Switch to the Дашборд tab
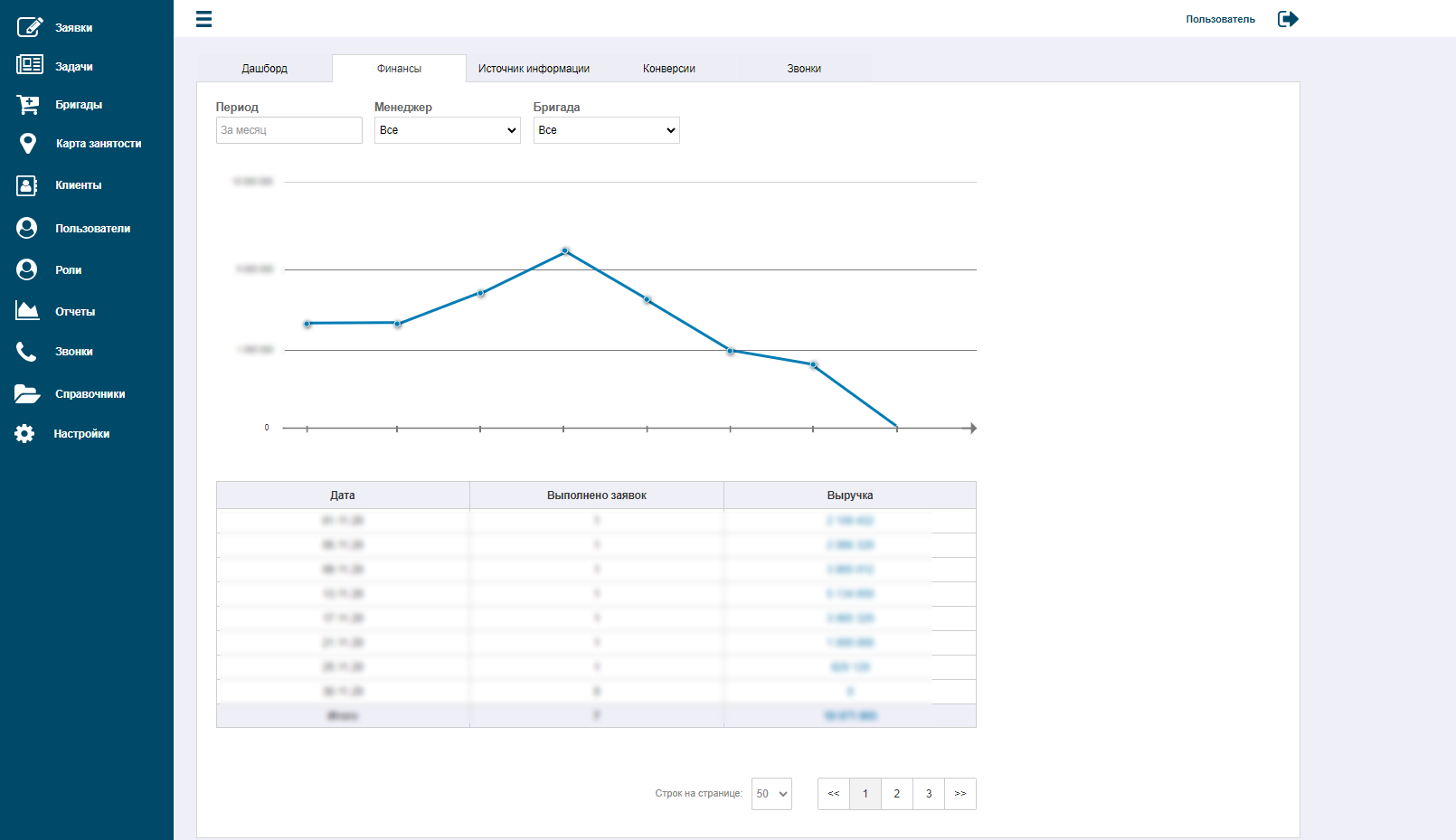Viewport: 1456px width, 840px height. pyautogui.click(x=264, y=69)
